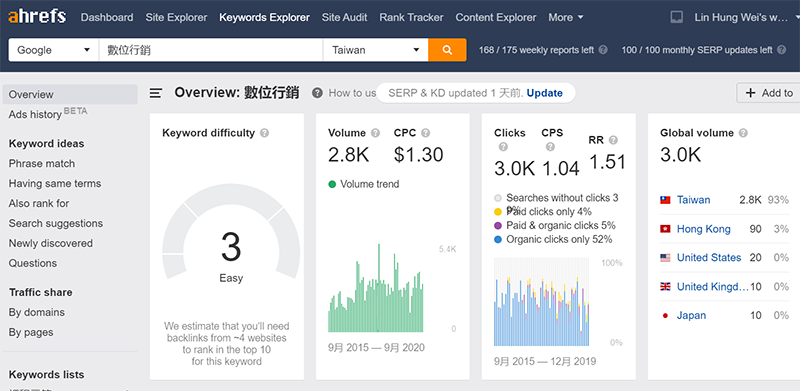Open Phrase match keyword ideas

tap(42, 163)
